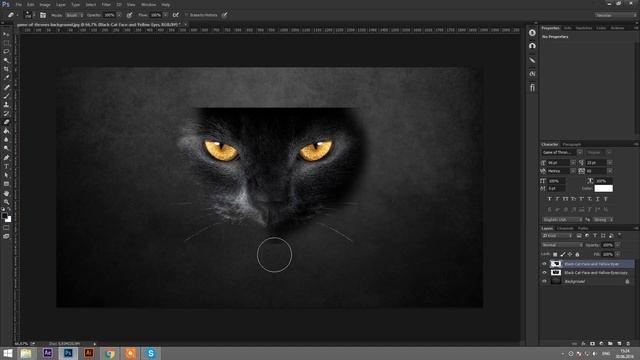Toggle lock transparent pixels
This screenshot has width=640, height=360.
coord(555,254)
